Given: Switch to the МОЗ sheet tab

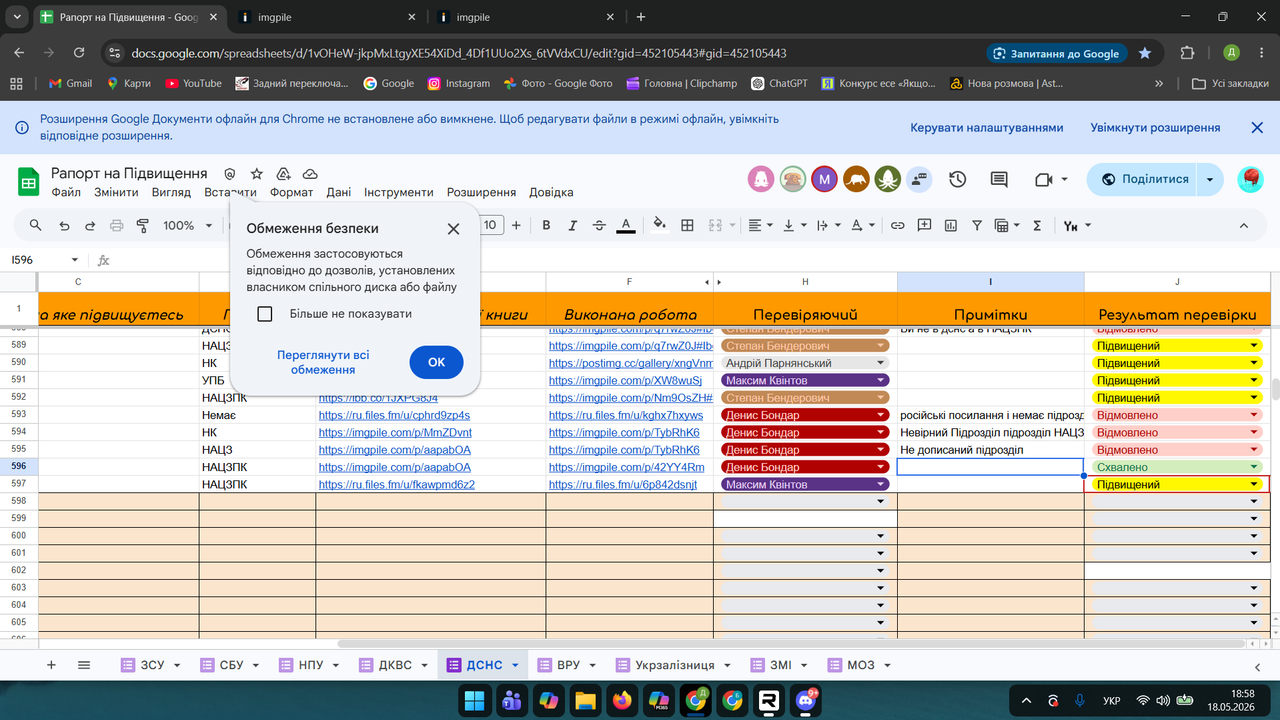Looking at the screenshot, I should 860,665.
